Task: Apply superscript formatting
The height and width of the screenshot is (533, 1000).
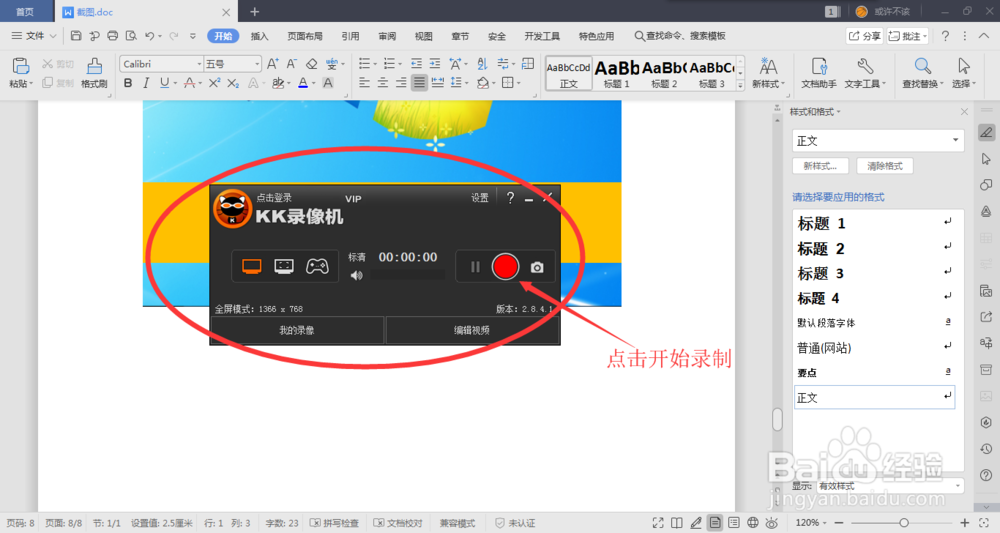Action: pyautogui.click(x=214, y=83)
